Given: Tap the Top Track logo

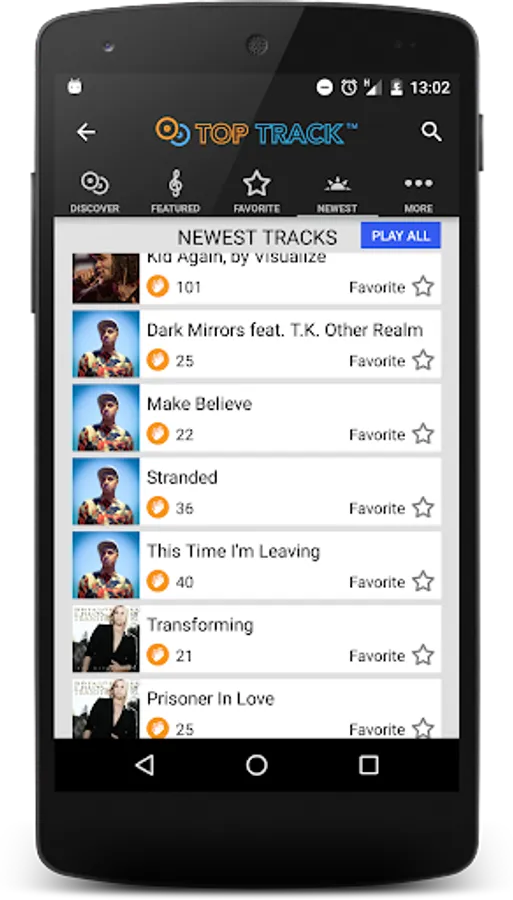Looking at the screenshot, I should [x=256, y=132].
